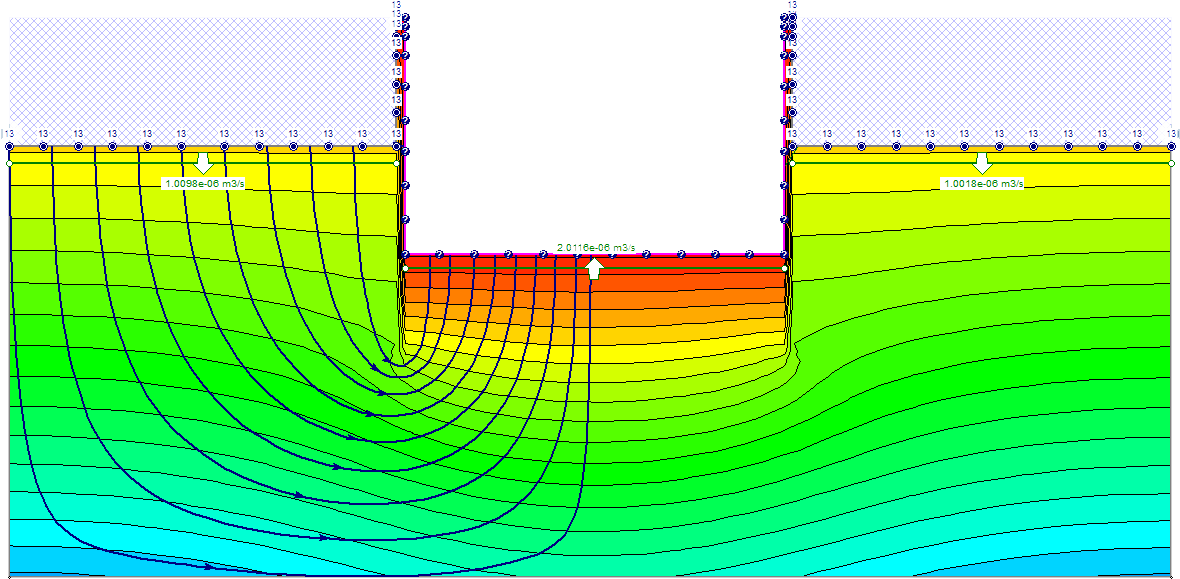
Task: Click the left hatched water region
Action: [x=200, y=70]
